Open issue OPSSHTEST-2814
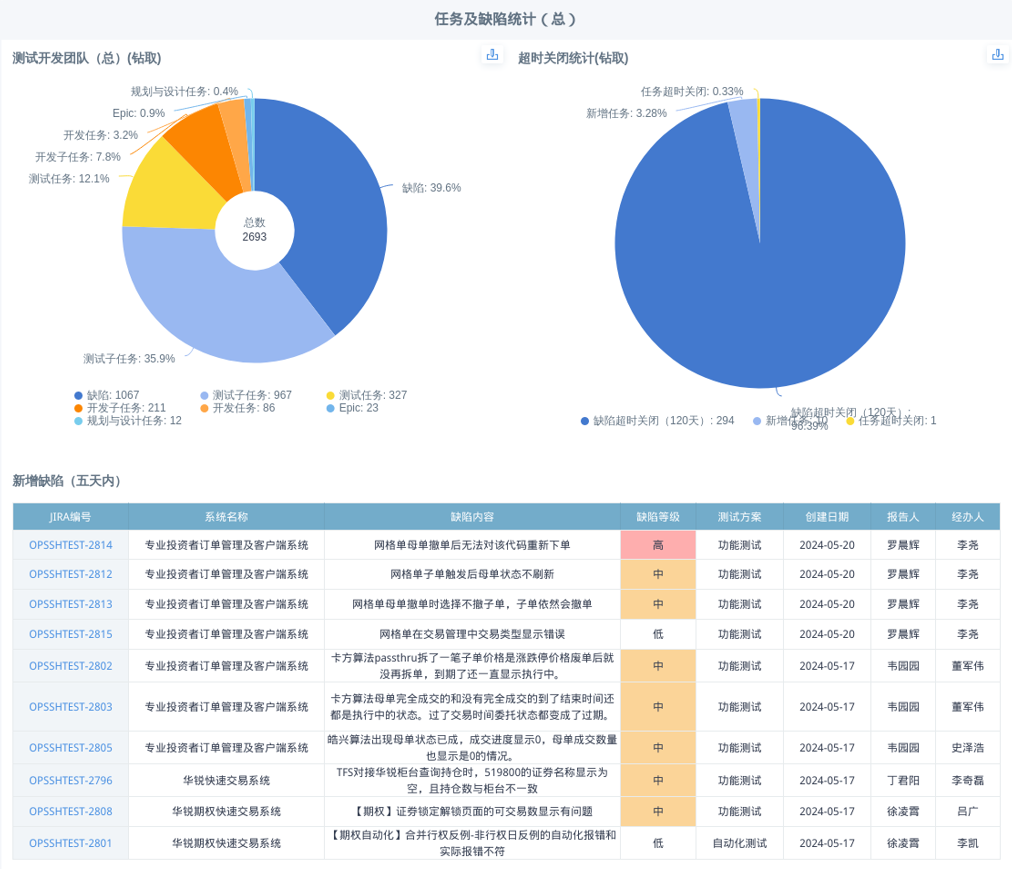This screenshot has width=1012, height=869. pos(70,545)
